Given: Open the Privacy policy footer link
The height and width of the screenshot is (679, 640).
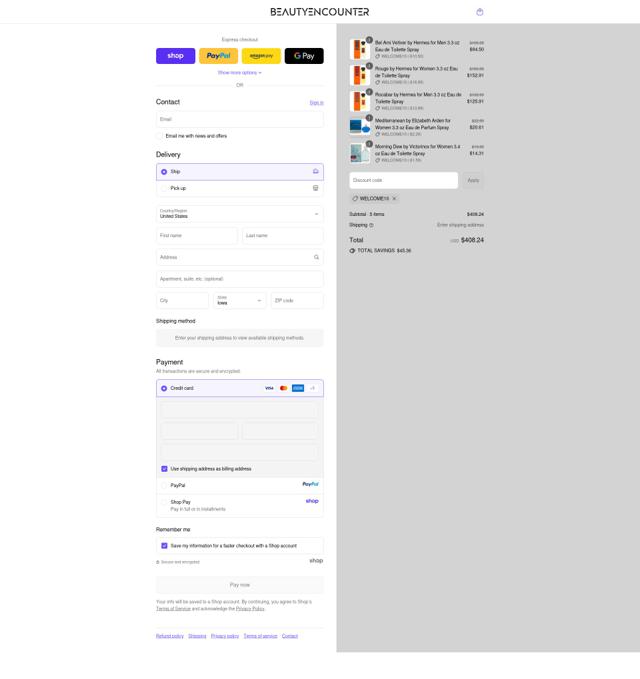Looking at the screenshot, I should click(x=225, y=636).
